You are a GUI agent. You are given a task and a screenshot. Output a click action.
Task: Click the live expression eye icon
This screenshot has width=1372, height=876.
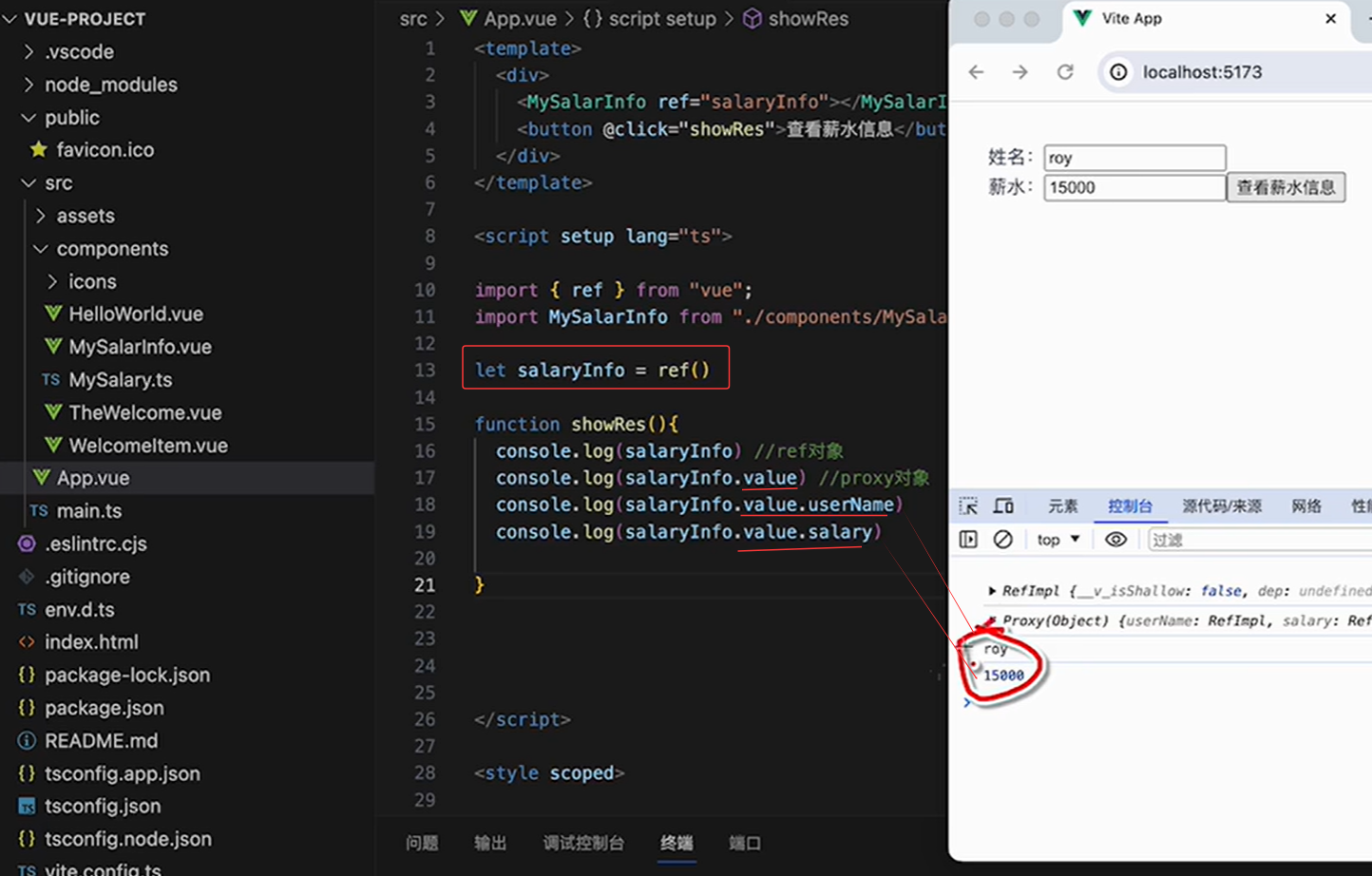click(x=1115, y=540)
